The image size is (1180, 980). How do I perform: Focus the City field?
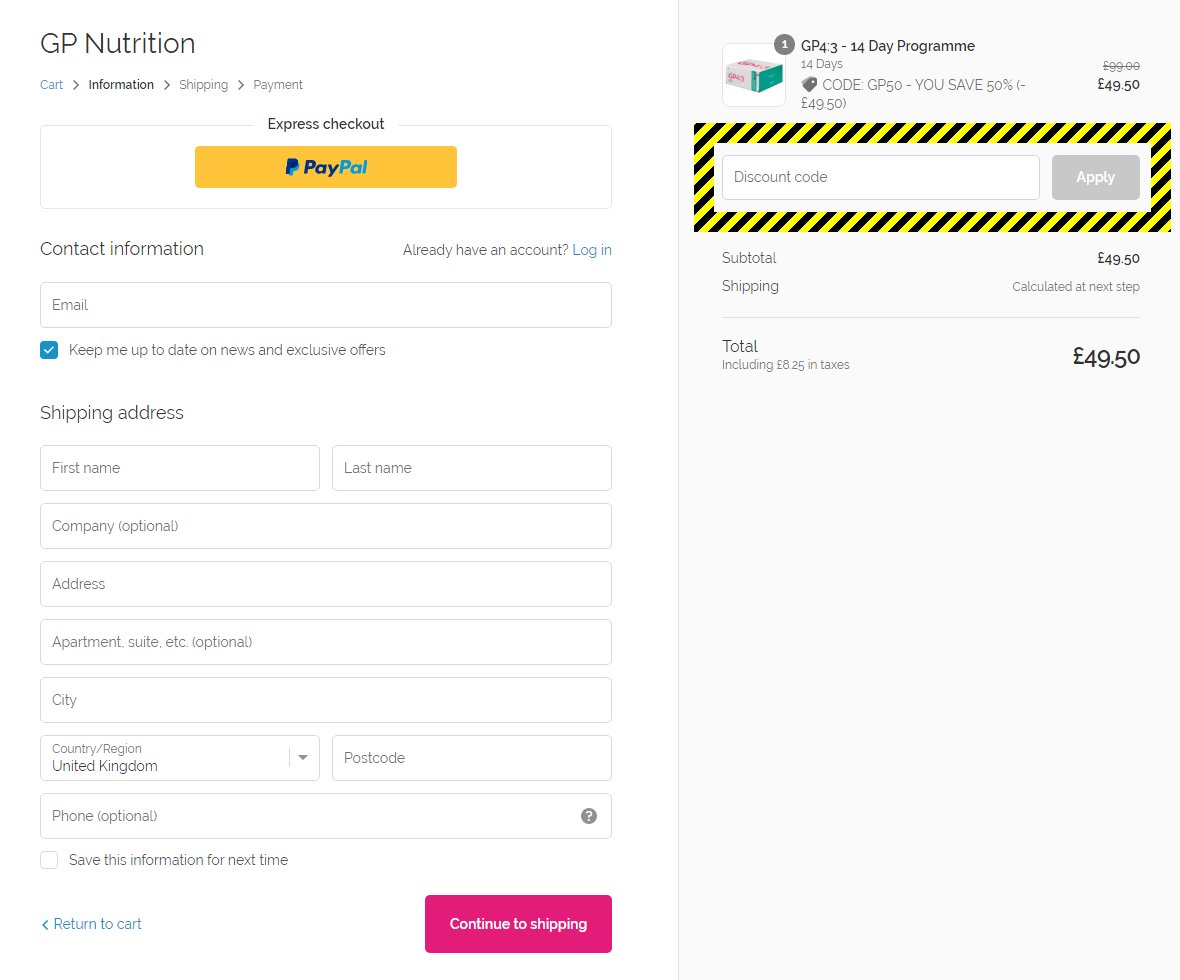tap(326, 700)
